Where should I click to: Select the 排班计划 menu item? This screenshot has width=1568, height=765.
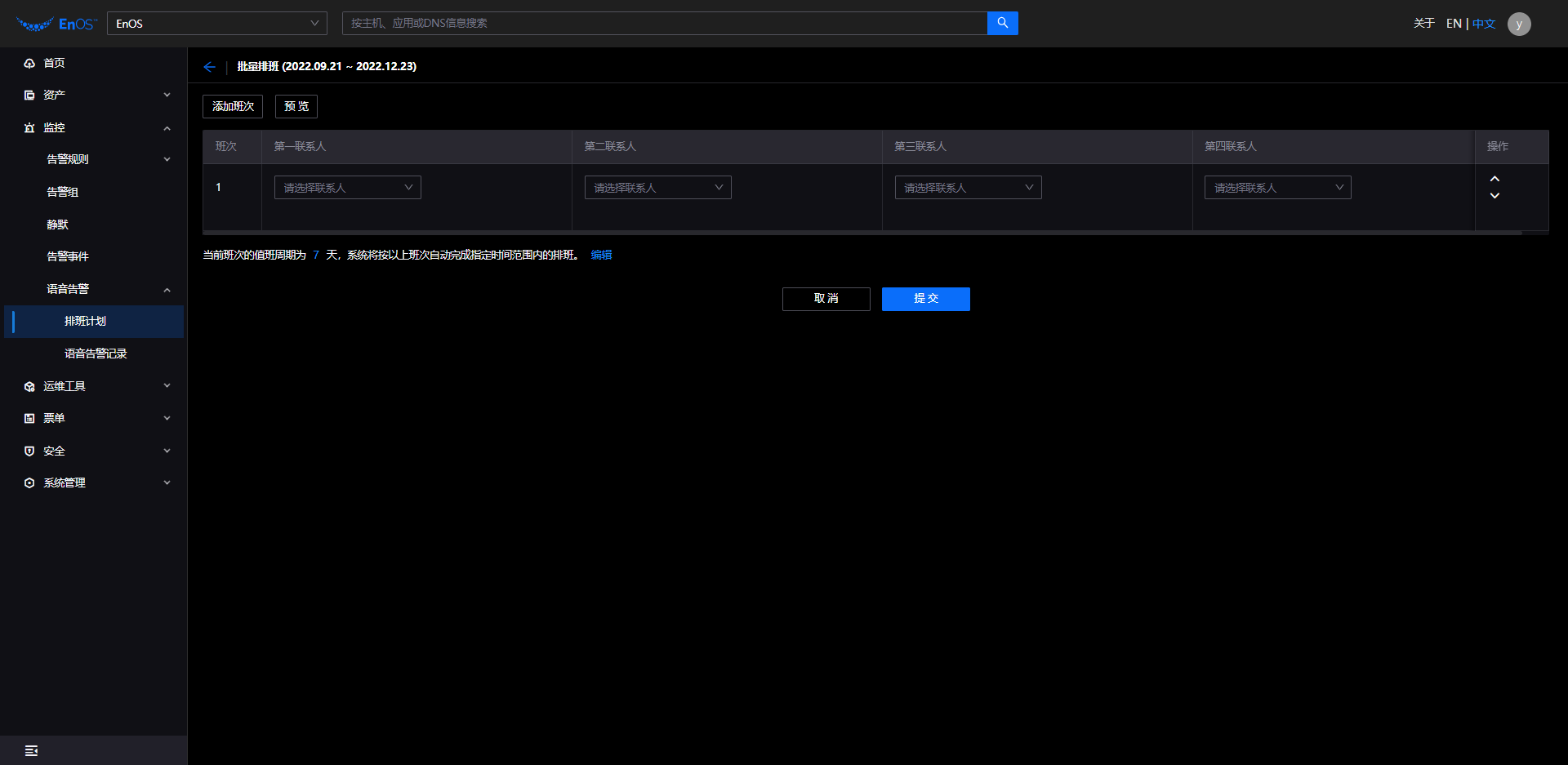tap(94, 321)
